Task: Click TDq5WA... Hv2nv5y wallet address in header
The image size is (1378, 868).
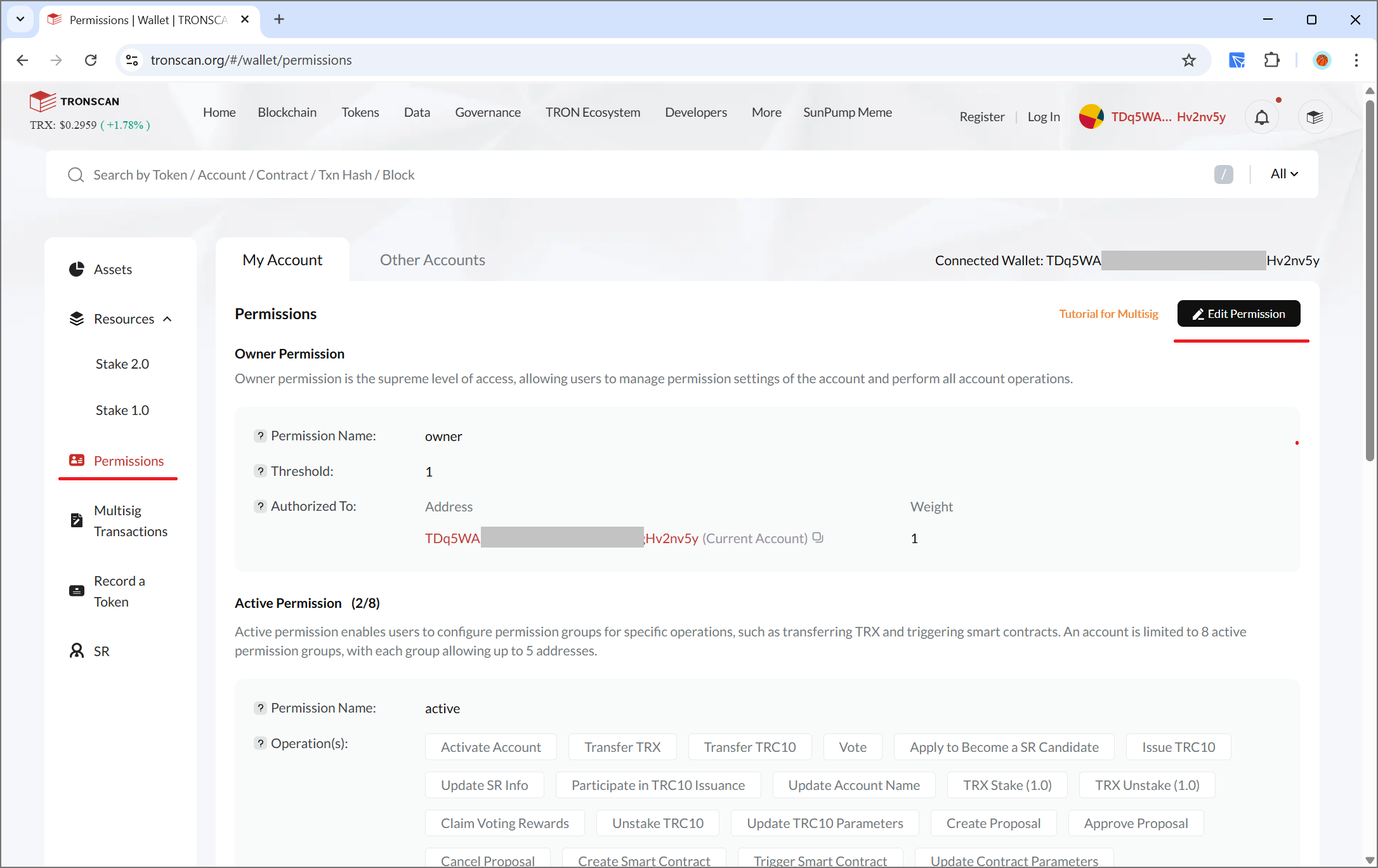Action: coord(1168,117)
